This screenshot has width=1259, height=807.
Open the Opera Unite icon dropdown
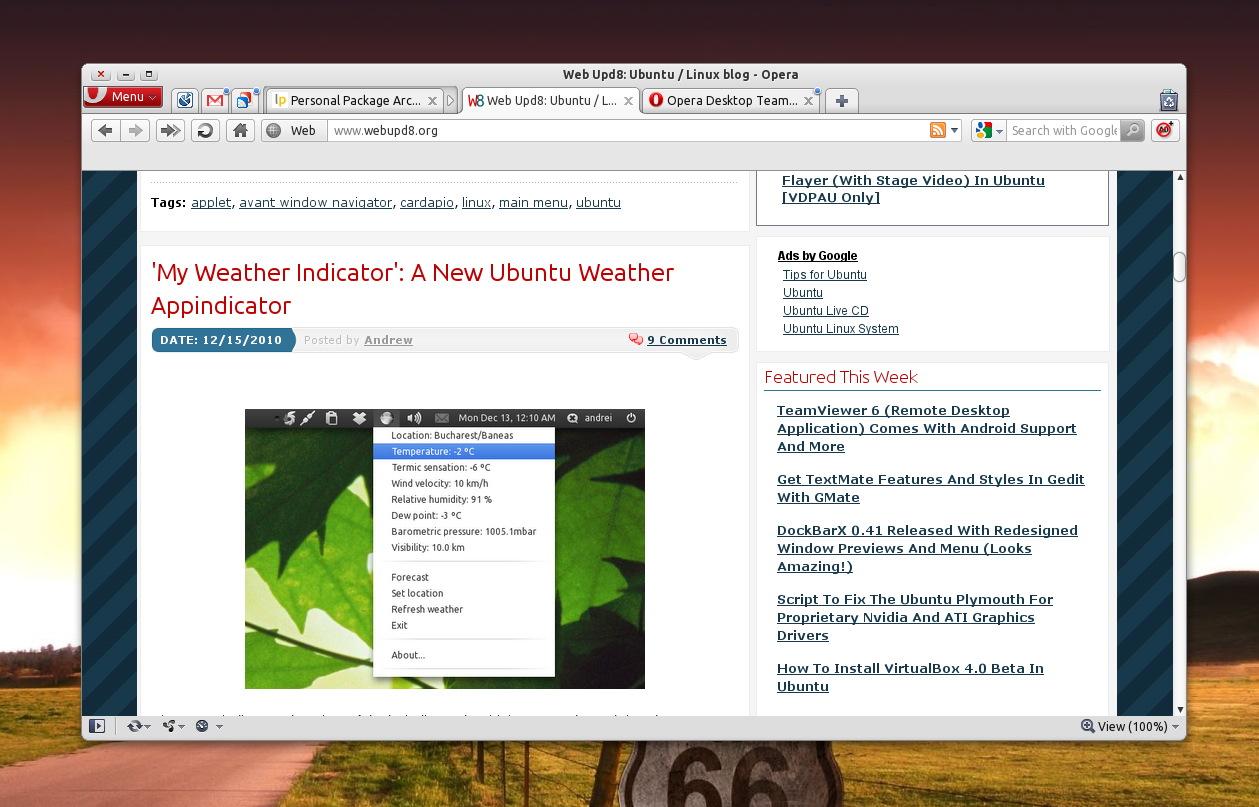point(172,726)
